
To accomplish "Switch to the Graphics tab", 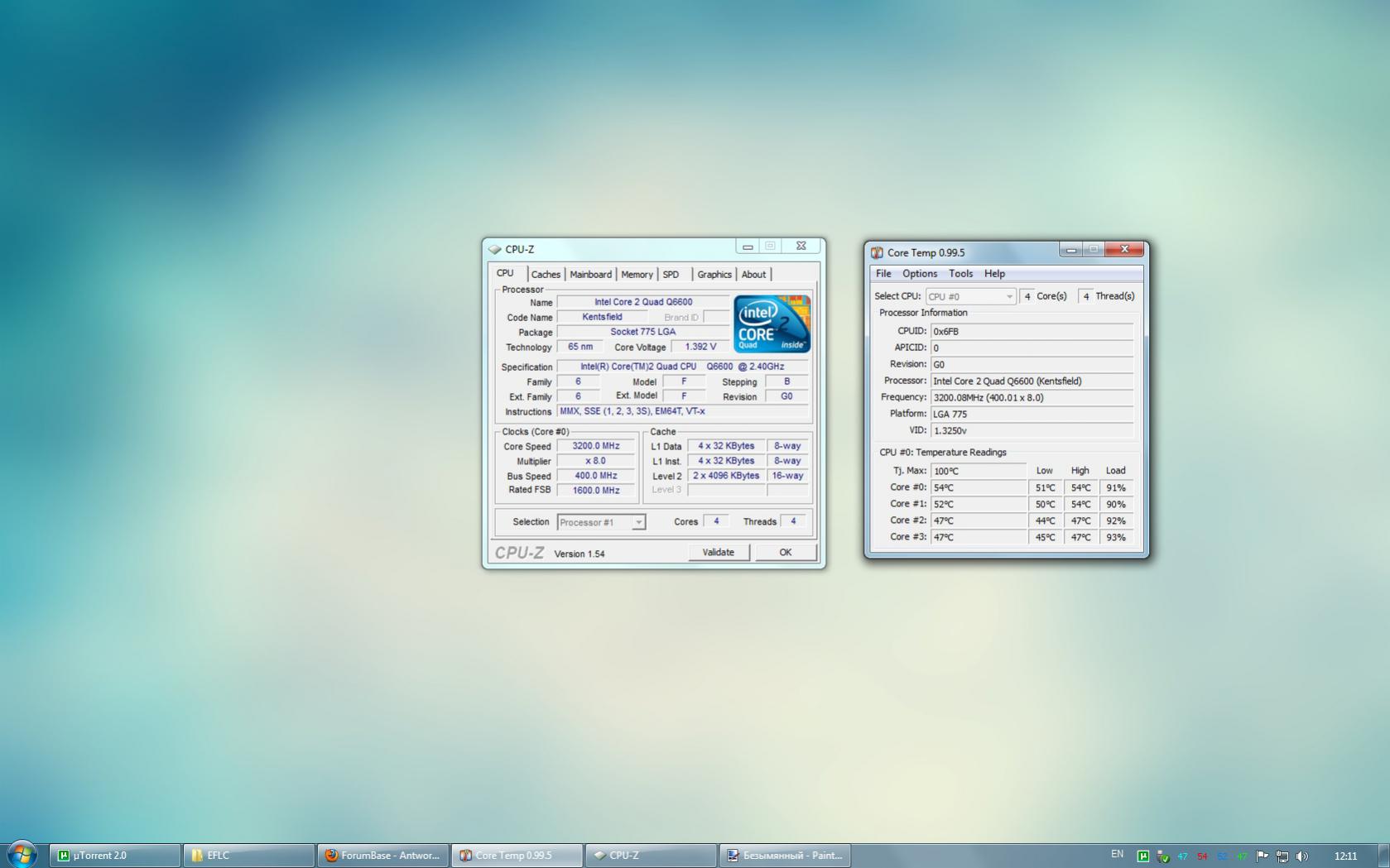I will pos(714,275).
